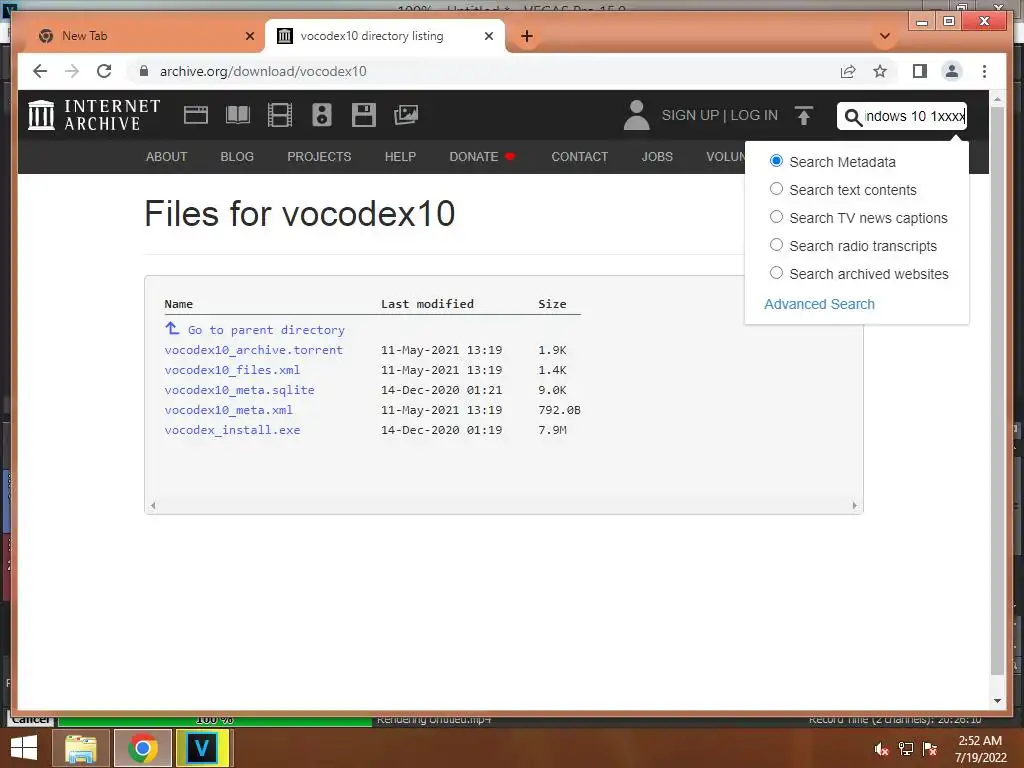
Task: Click the Chrome taskbar icon
Action: pos(142,748)
